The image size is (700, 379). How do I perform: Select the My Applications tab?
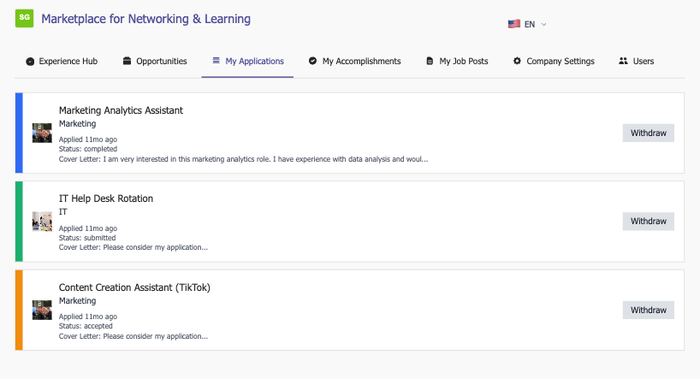pos(248,61)
